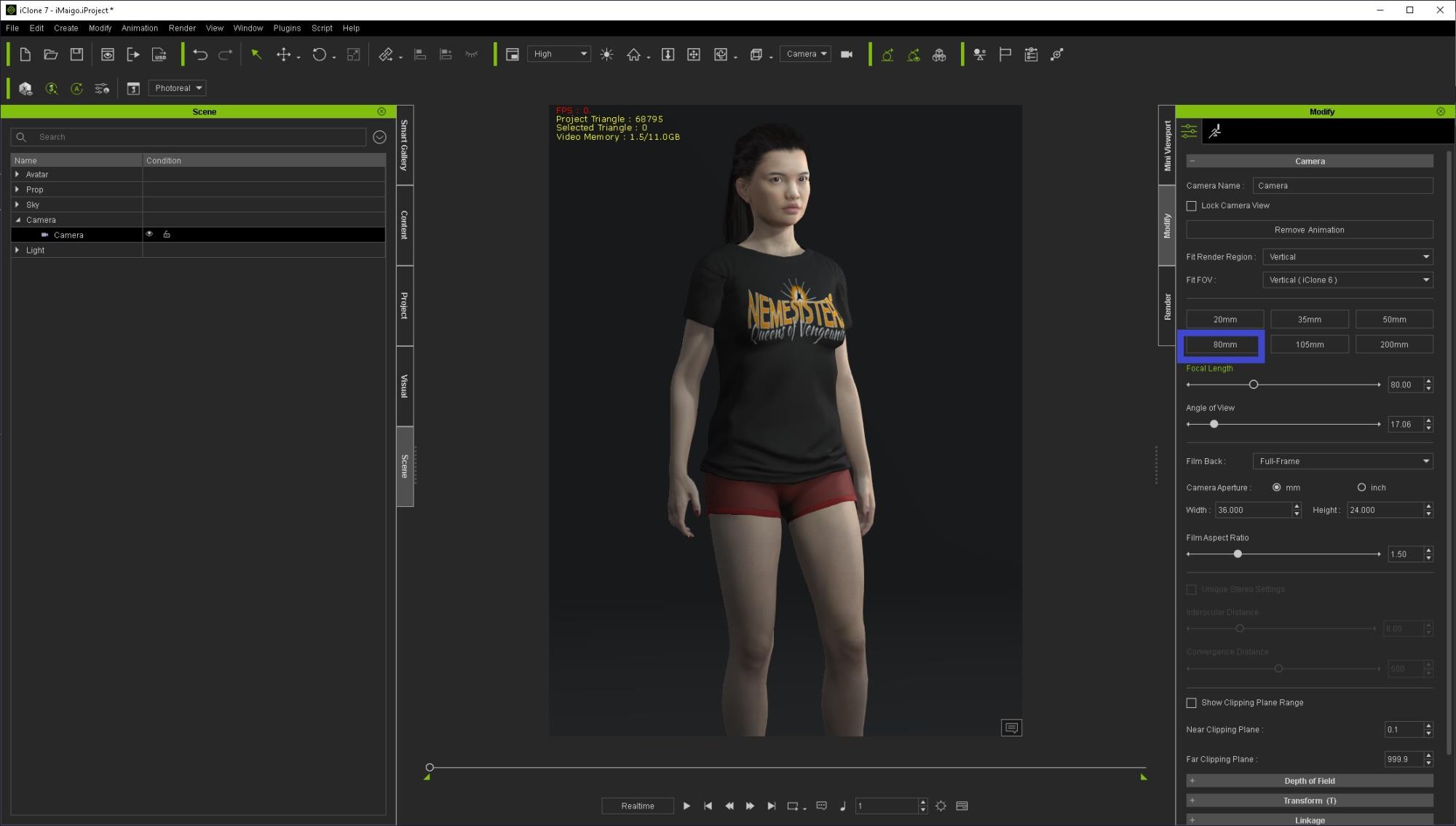This screenshot has height=826, width=1456.
Task: Click the Redo arrow icon
Action: point(226,55)
